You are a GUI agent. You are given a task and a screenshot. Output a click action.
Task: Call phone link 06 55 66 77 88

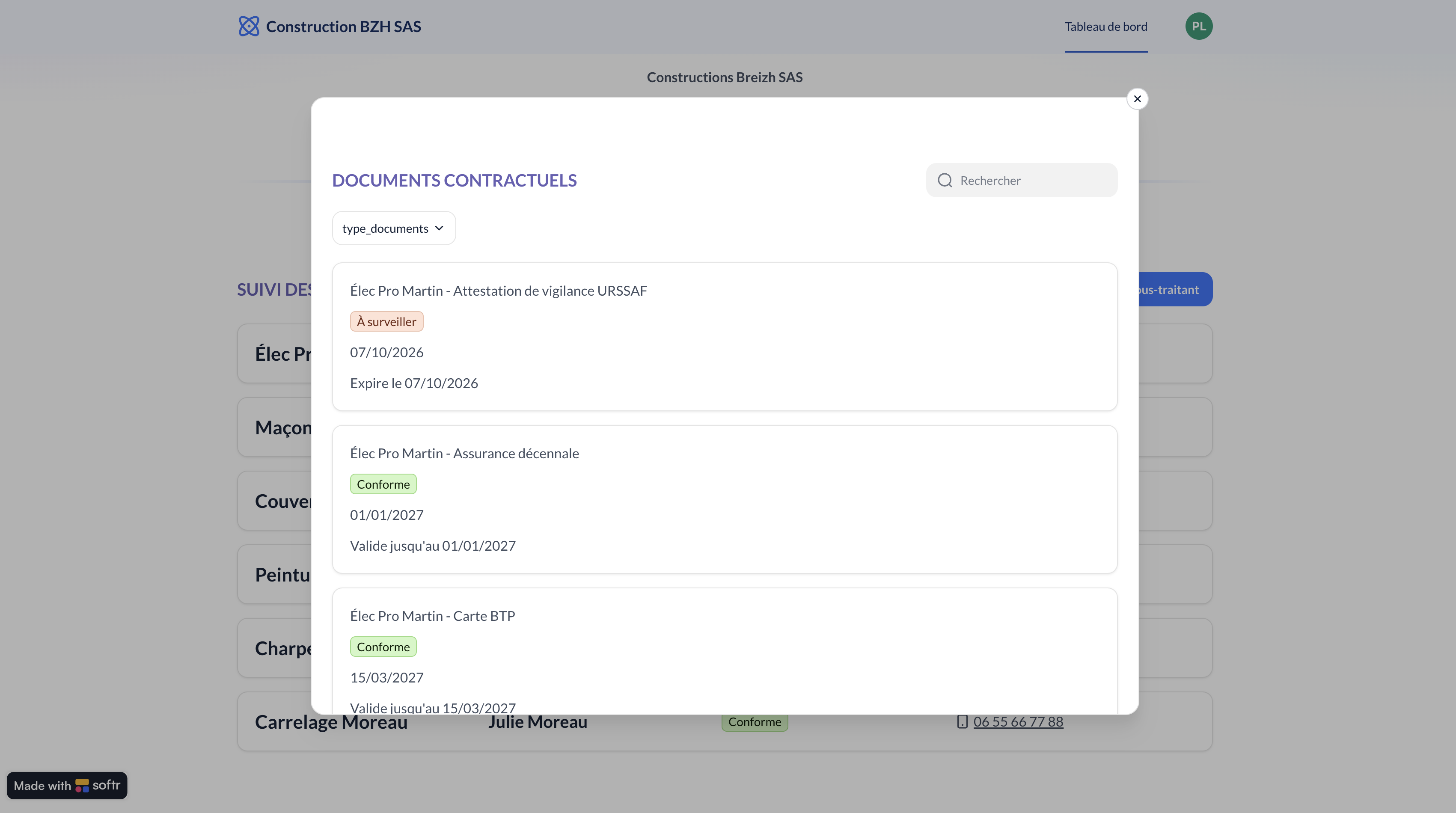[1018, 721]
